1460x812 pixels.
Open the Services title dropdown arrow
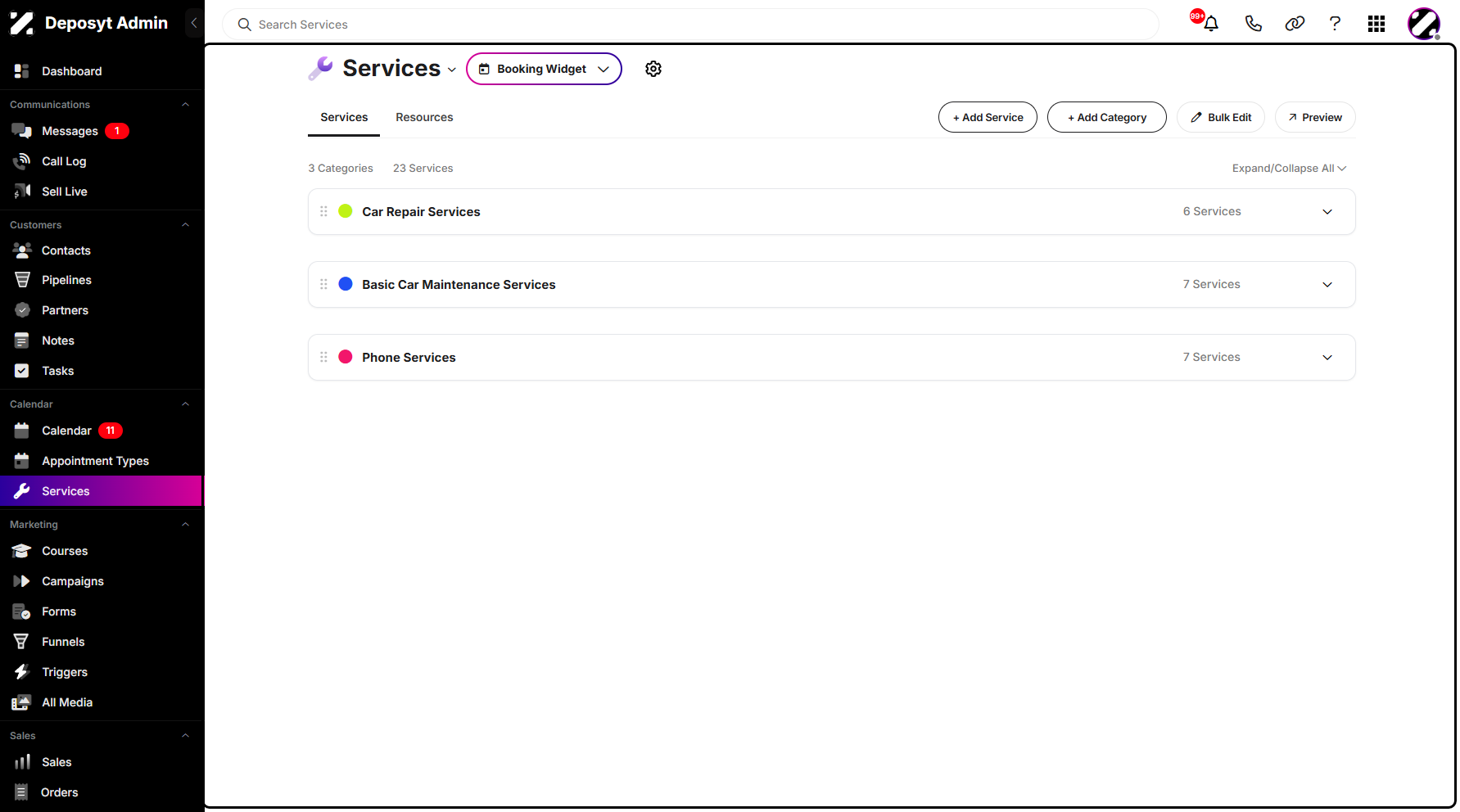tap(452, 70)
